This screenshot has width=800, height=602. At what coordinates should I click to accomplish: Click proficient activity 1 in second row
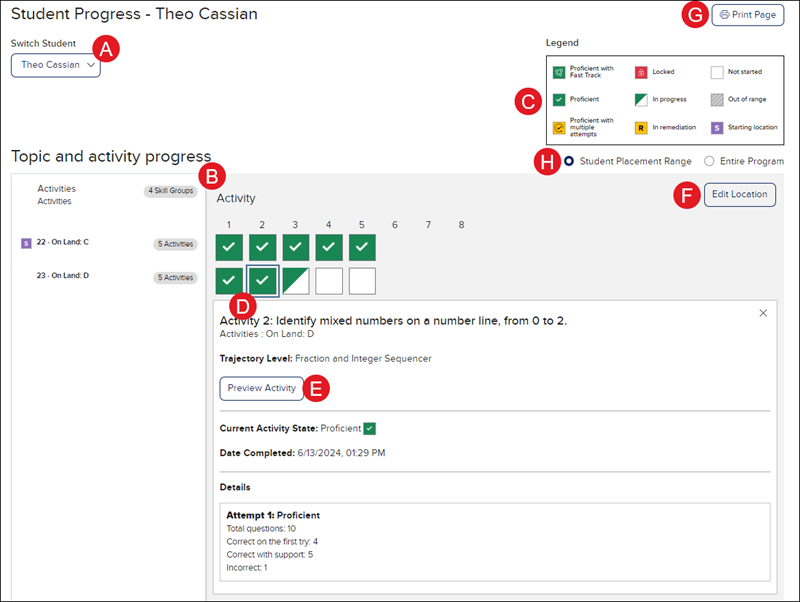pos(229,281)
